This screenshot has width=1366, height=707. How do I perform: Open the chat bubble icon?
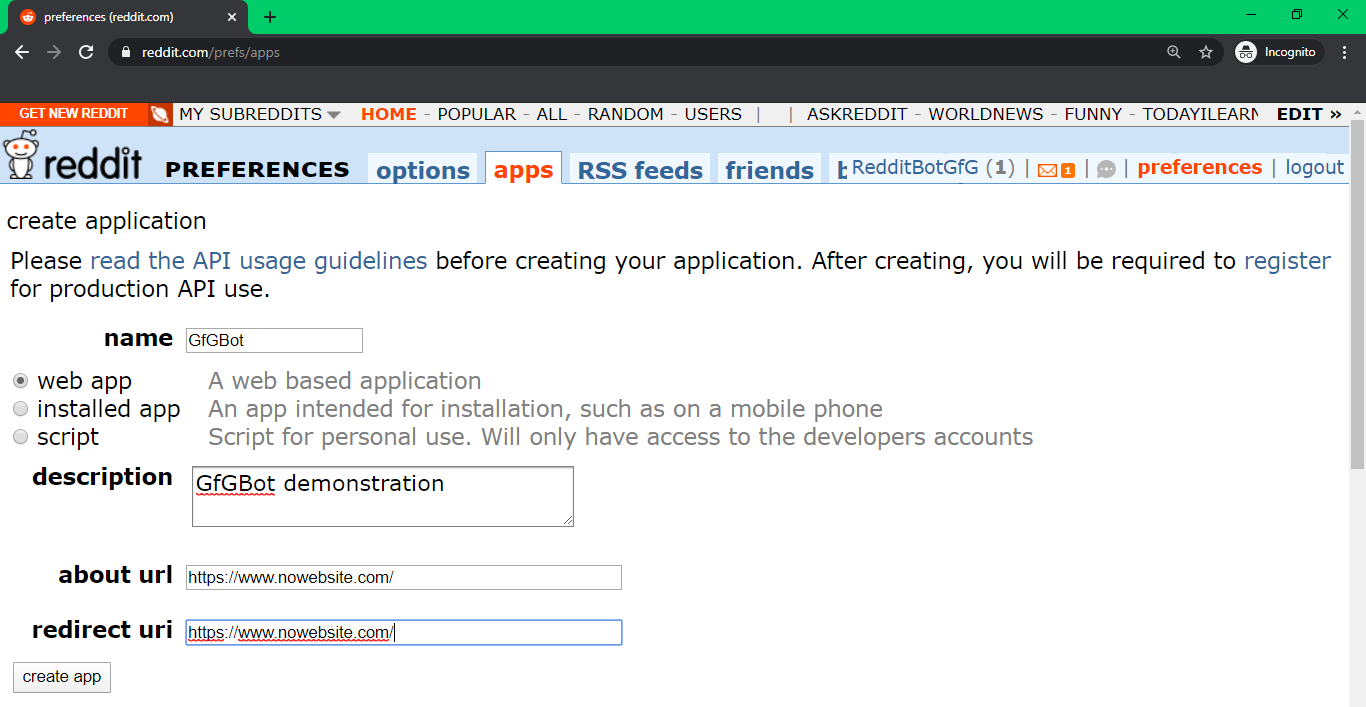click(1106, 169)
